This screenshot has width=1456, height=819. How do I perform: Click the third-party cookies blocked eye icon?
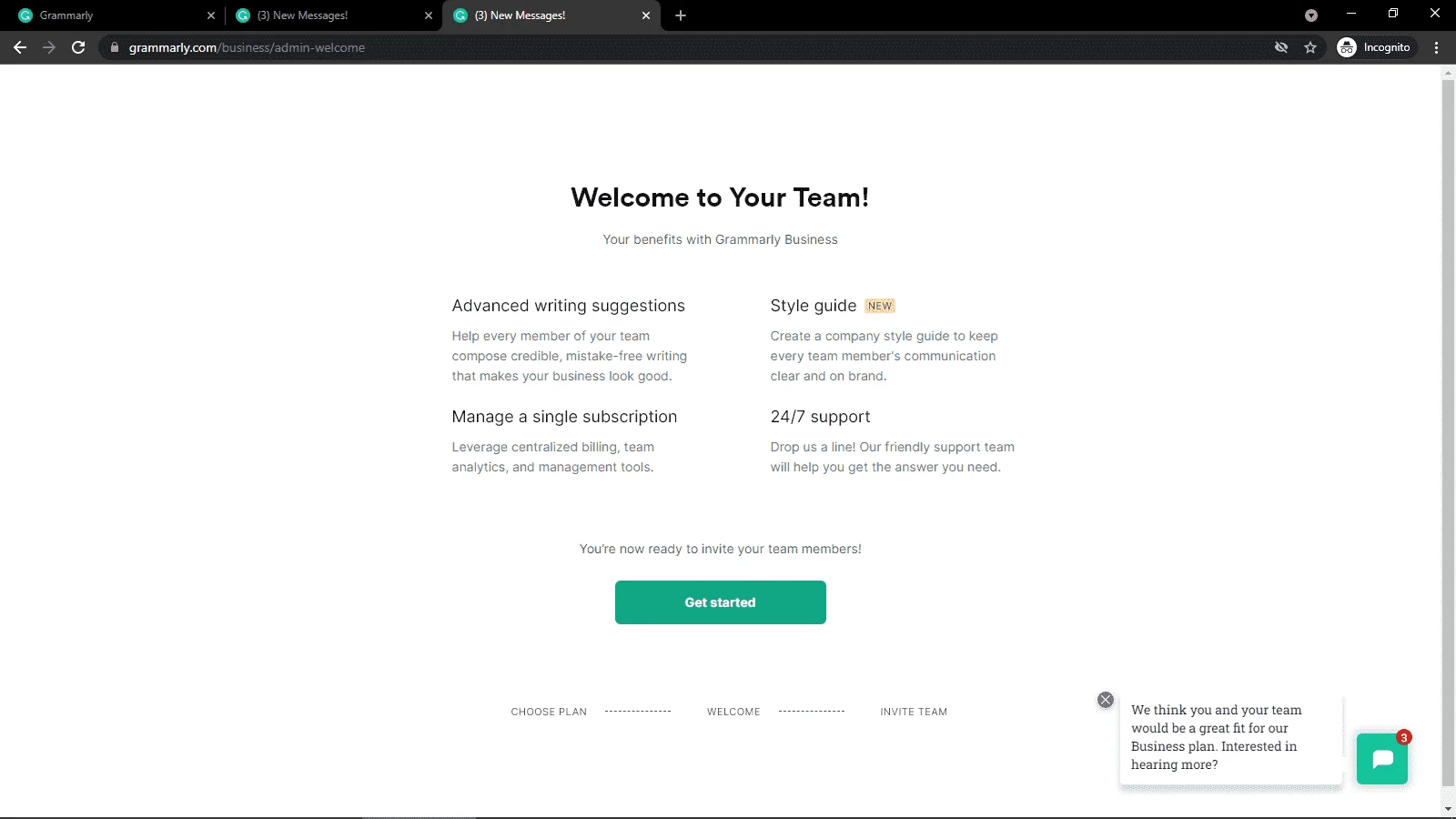(1281, 47)
